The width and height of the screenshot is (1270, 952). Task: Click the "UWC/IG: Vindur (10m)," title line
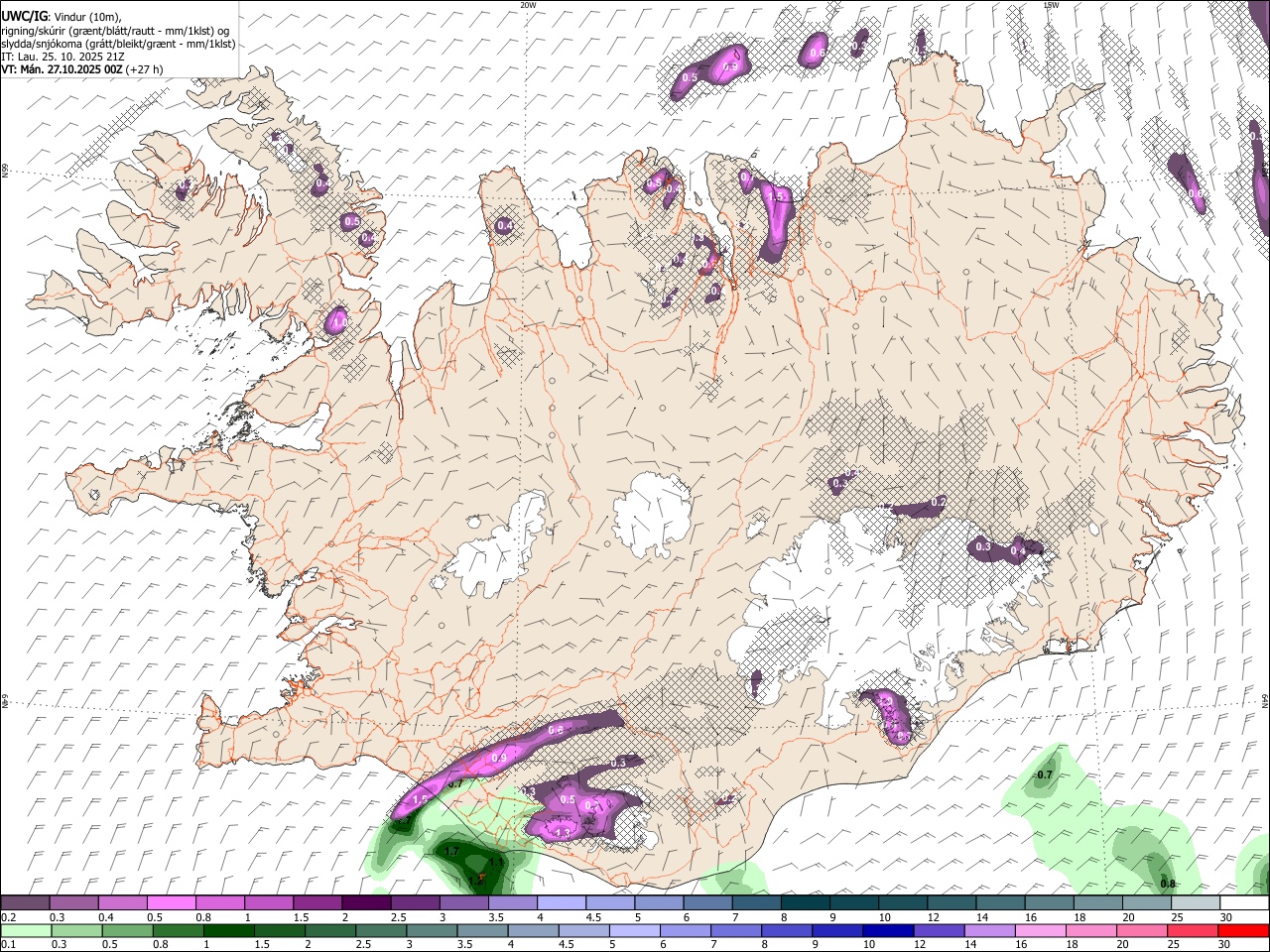pyautogui.click(x=61, y=15)
